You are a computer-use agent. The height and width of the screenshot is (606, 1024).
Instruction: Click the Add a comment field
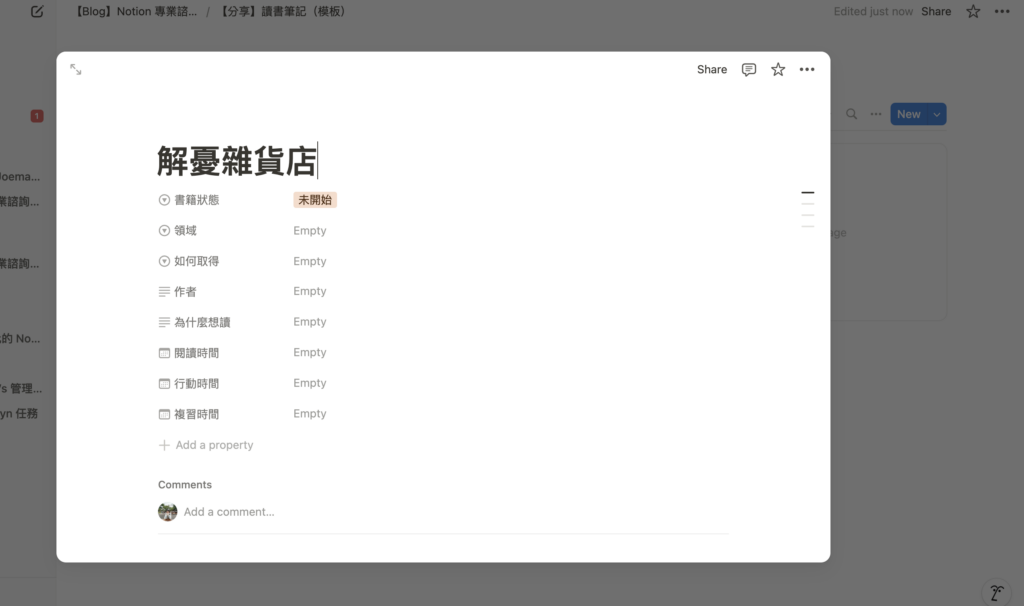click(x=229, y=512)
